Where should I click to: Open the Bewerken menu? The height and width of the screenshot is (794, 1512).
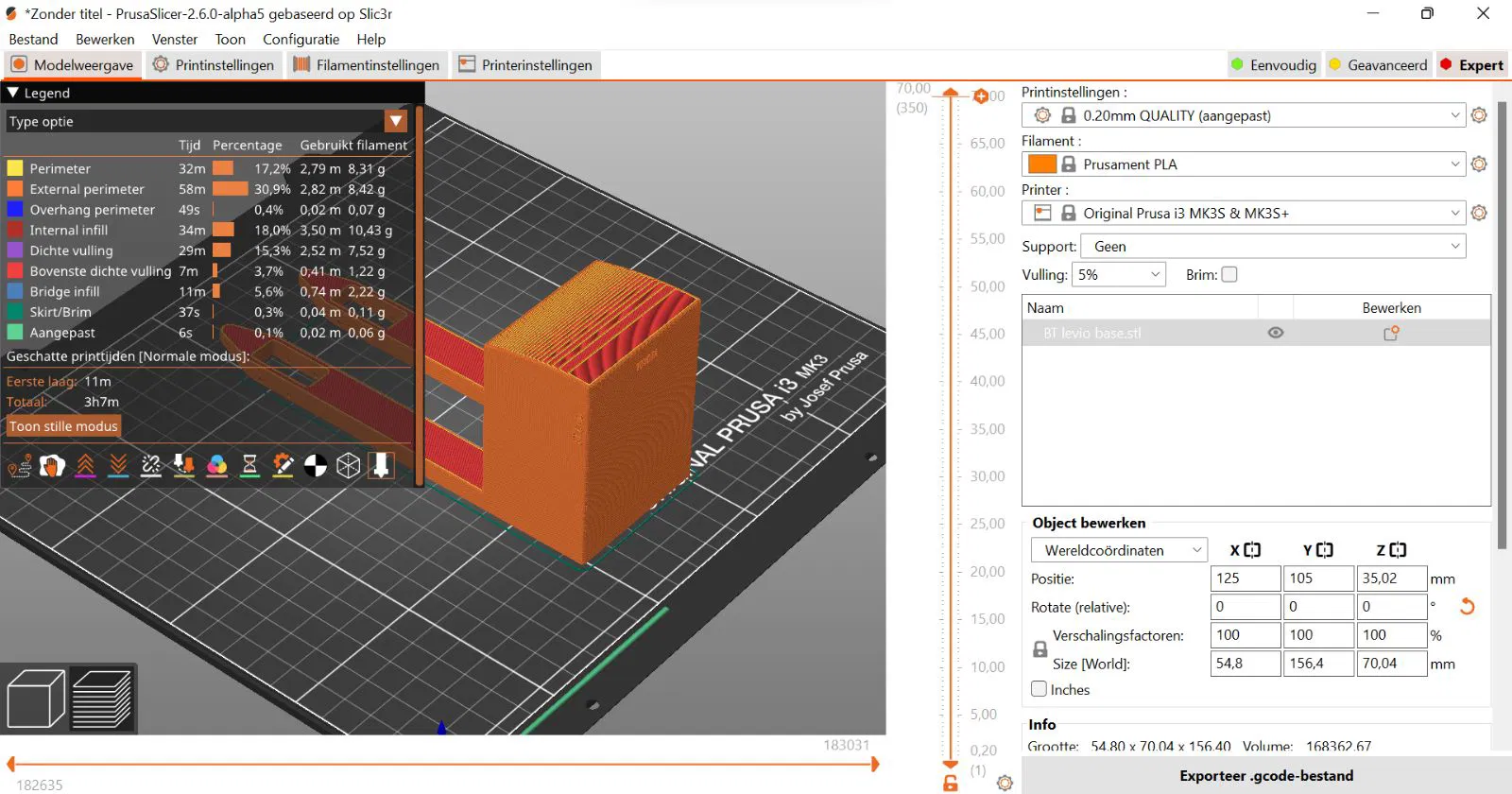click(x=105, y=40)
